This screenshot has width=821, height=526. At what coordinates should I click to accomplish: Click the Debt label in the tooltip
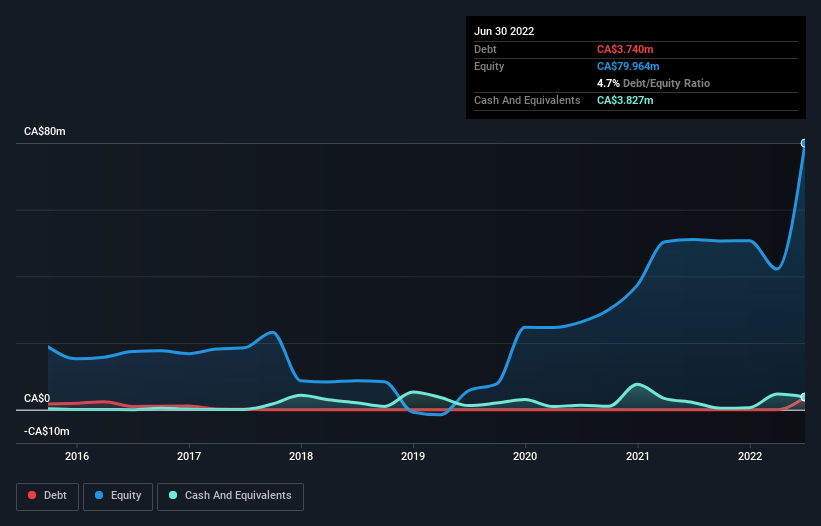tap(485, 49)
